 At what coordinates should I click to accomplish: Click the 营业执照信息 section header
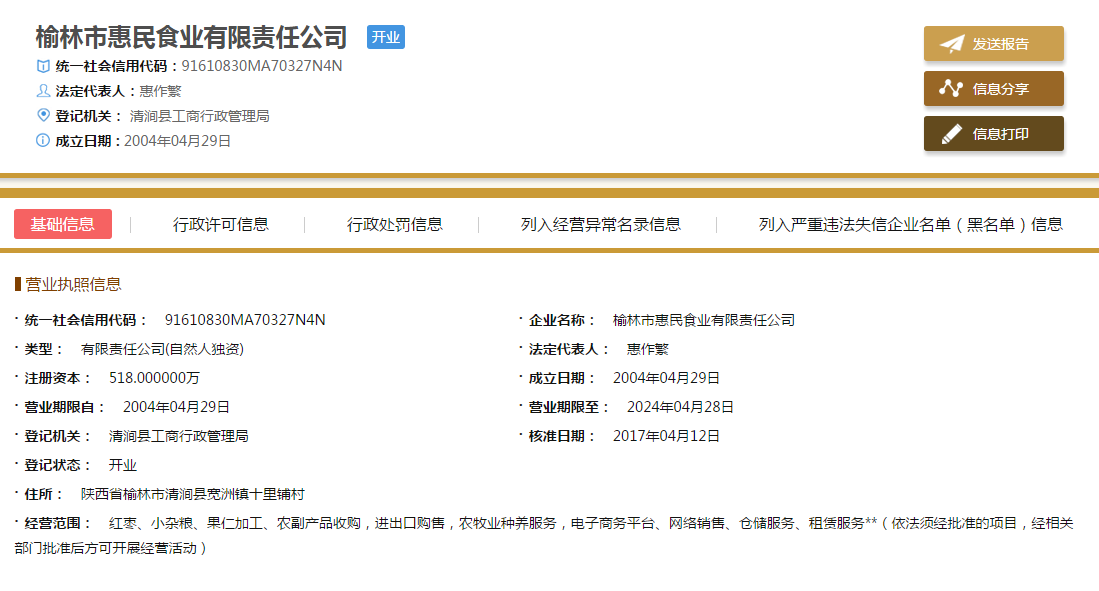pyautogui.click(x=73, y=284)
